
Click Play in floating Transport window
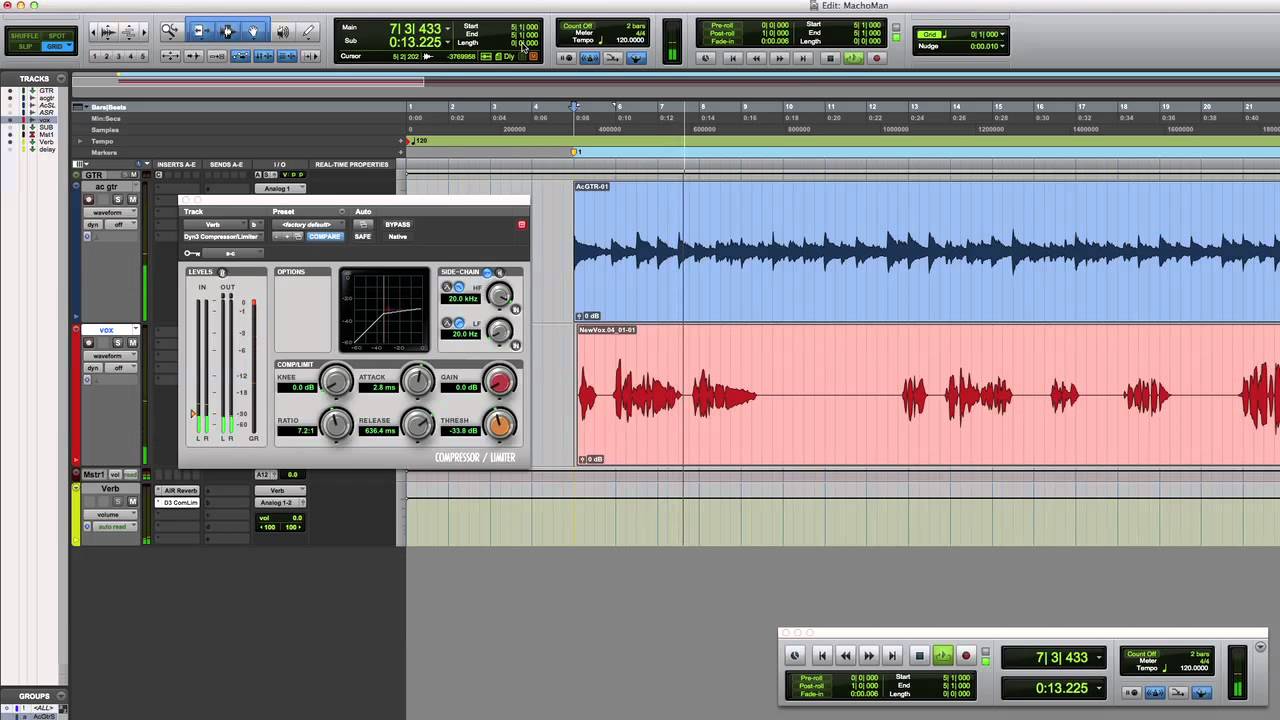point(943,656)
